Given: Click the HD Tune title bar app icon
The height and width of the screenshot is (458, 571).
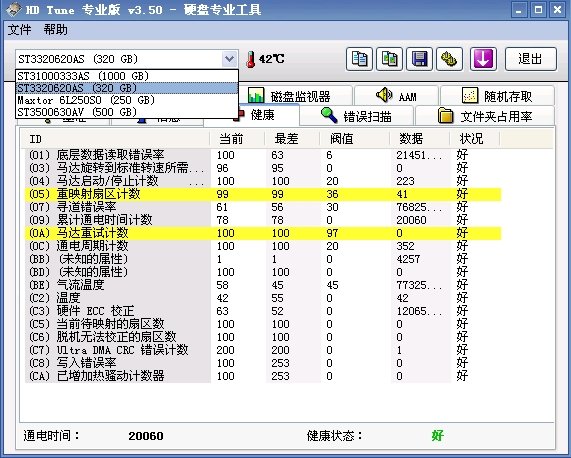Looking at the screenshot, I should pos(13,10).
